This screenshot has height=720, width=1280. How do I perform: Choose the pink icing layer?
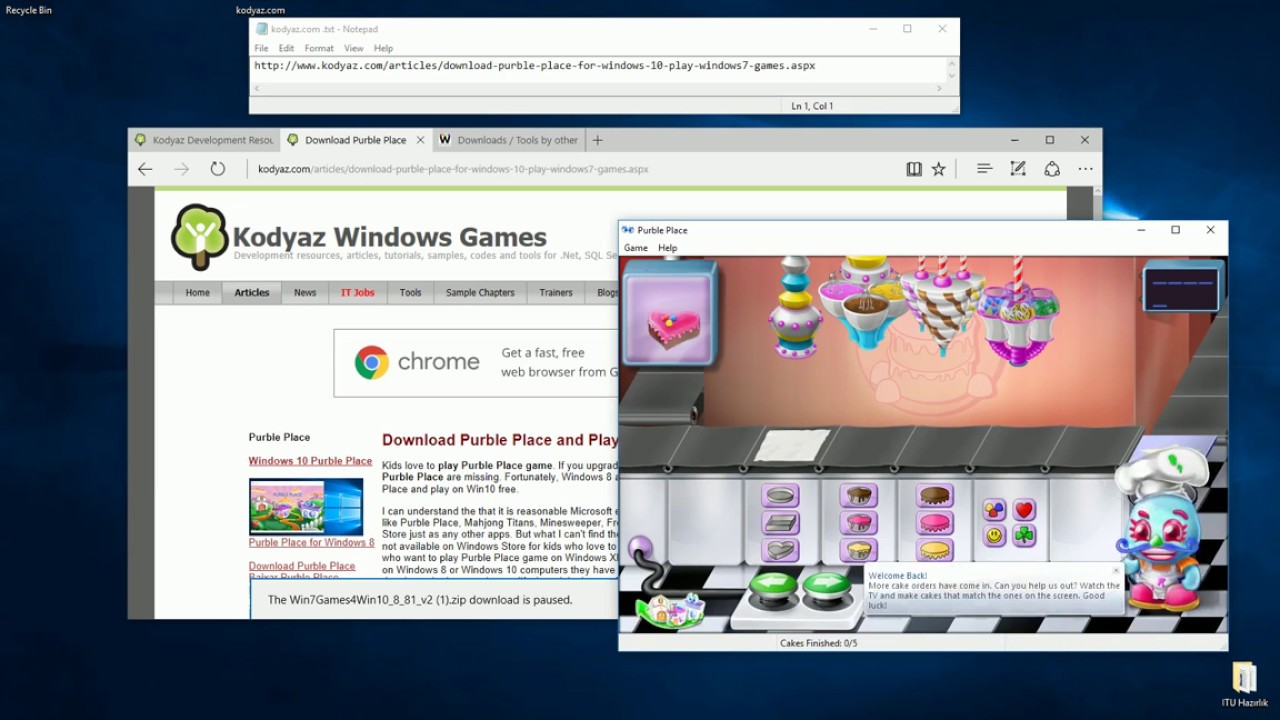[936, 522]
